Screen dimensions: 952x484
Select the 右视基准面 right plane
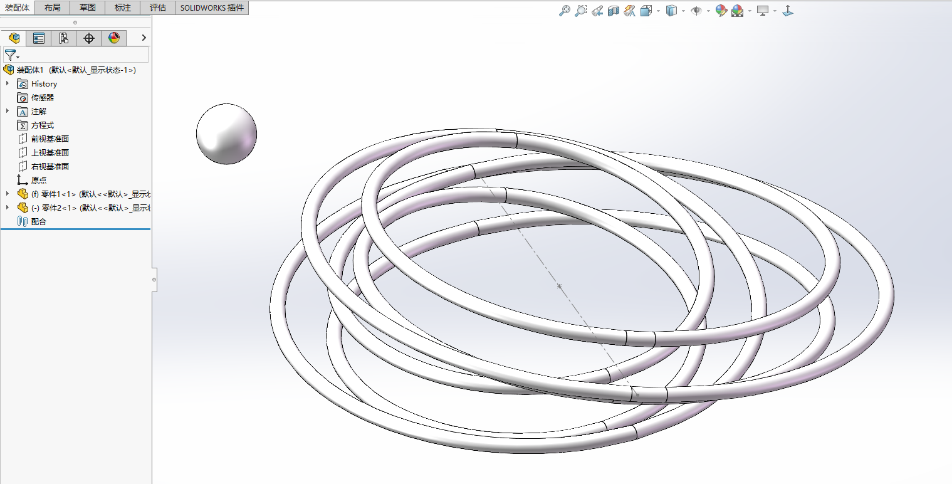pos(50,166)
